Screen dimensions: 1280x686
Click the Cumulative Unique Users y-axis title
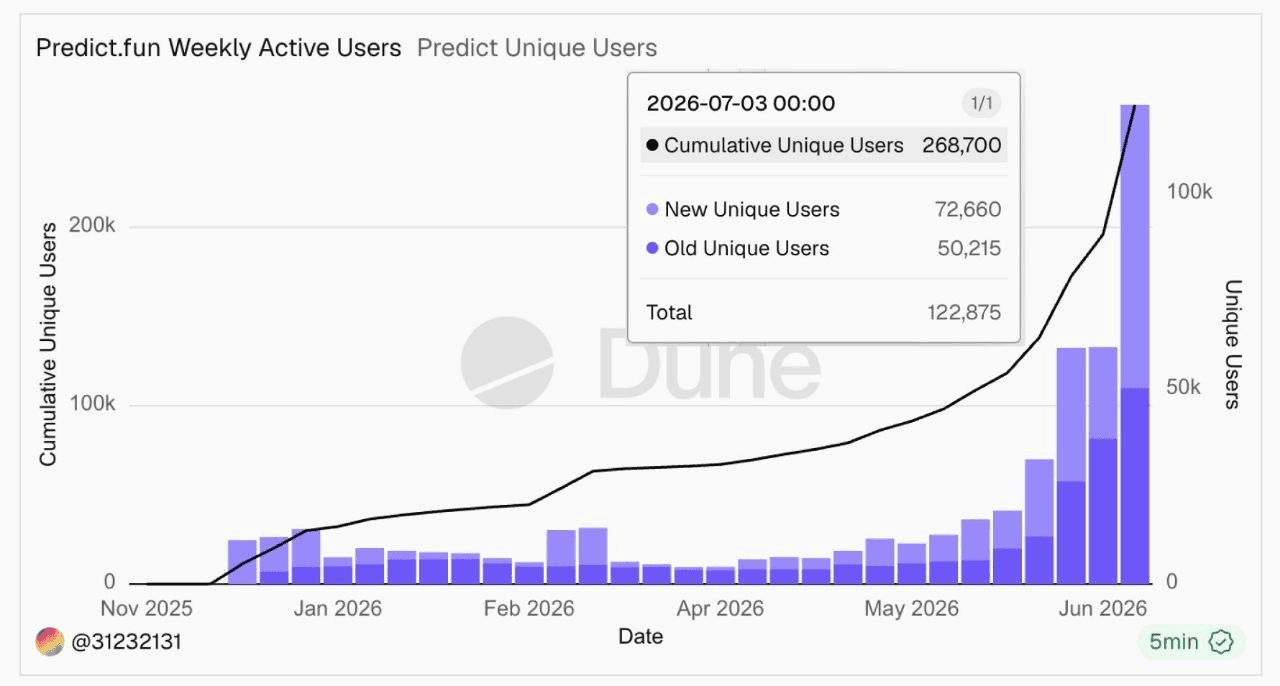pos(47,344)
